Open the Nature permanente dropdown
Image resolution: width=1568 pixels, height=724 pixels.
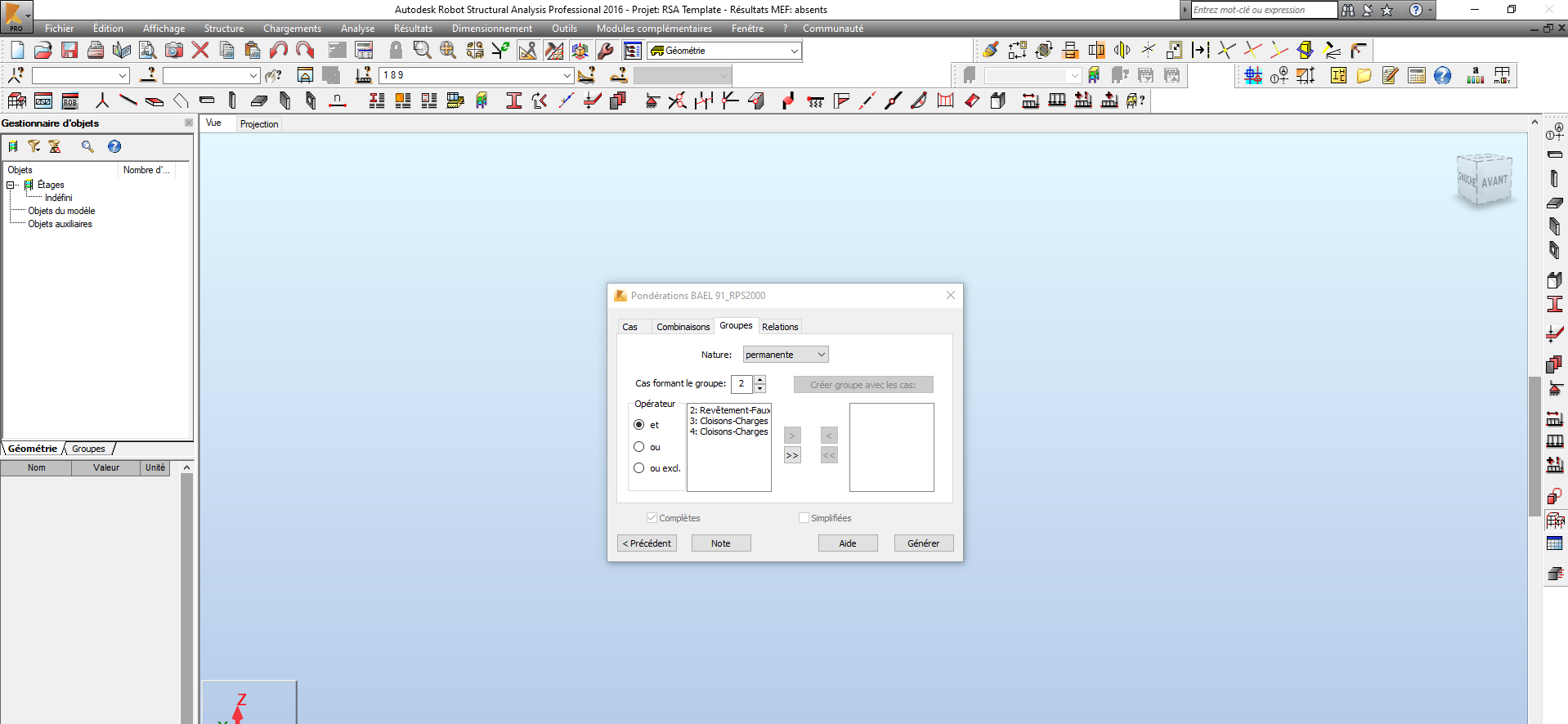coord(786,355)
